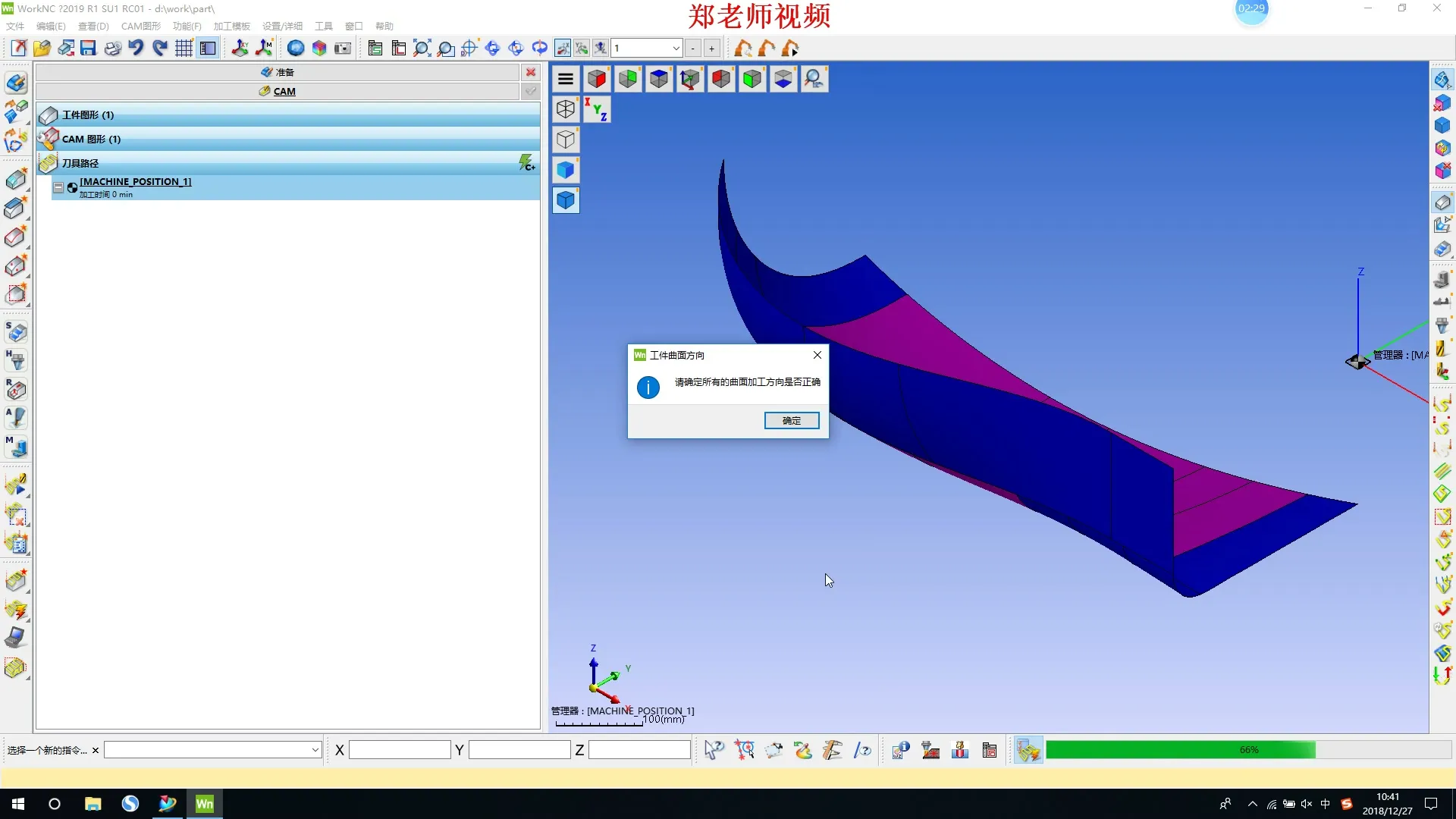Select the front red cube view
The width and height of the screenshot is (1456, 819).
click(597, 79)
